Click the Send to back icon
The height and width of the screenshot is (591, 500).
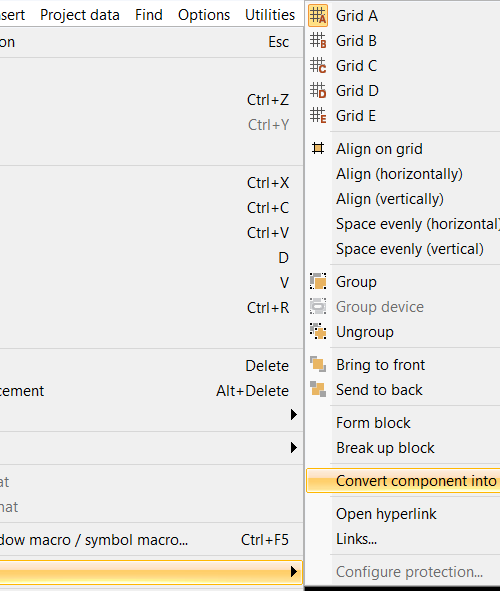tap(318, 389)
